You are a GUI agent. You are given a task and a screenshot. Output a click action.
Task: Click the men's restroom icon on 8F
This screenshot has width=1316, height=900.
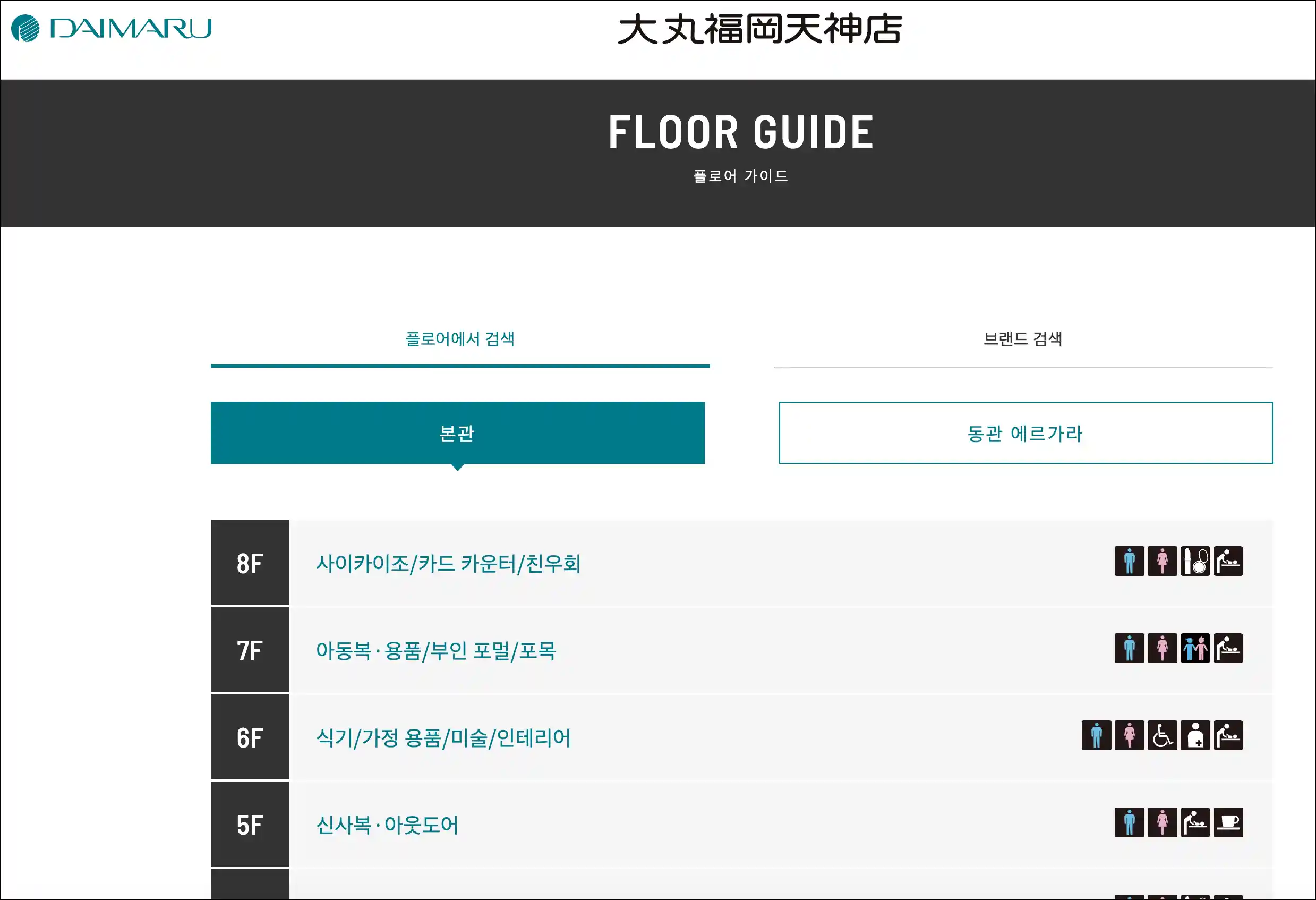(1129, 561)
